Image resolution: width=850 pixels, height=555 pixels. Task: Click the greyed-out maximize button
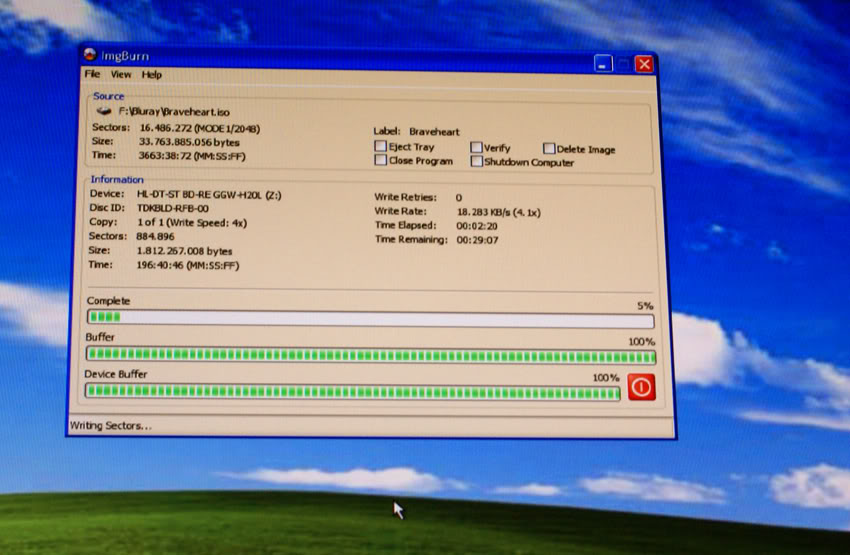[623, 64]
